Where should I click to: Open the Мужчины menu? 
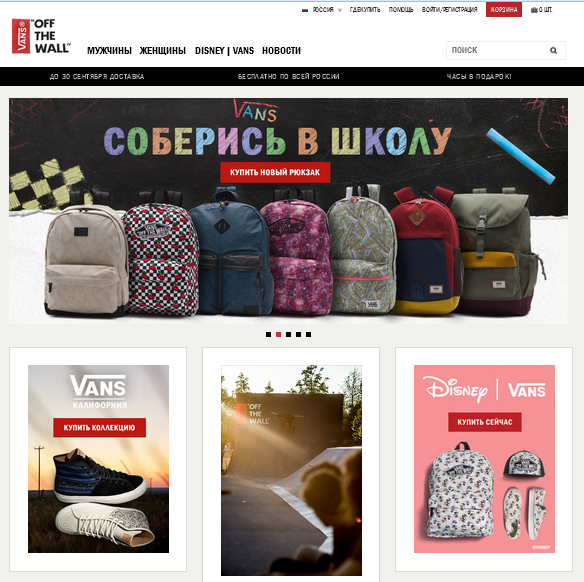(109, 51)
